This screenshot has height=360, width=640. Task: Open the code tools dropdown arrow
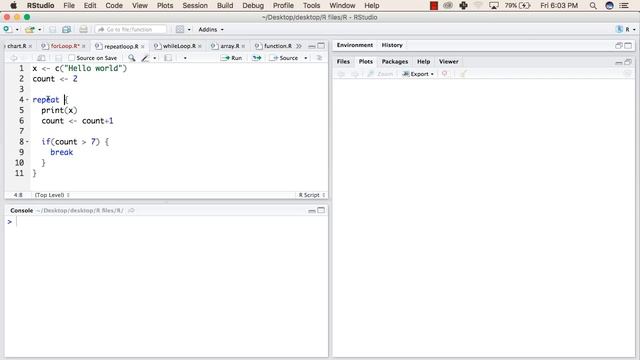click(154, 58)
